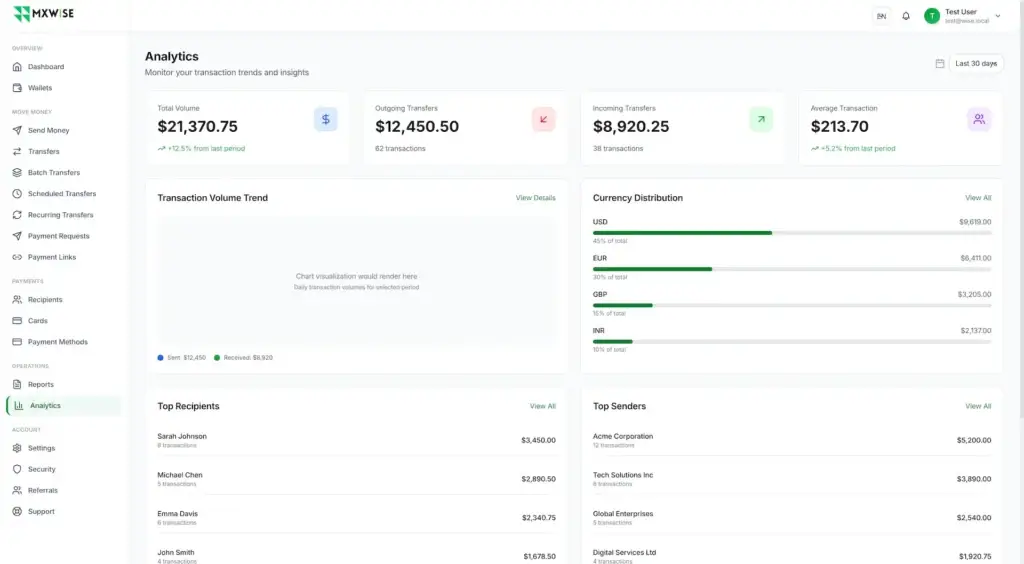
Task: Click the INR distribution progress bar
Action: [x=792, y=341]
